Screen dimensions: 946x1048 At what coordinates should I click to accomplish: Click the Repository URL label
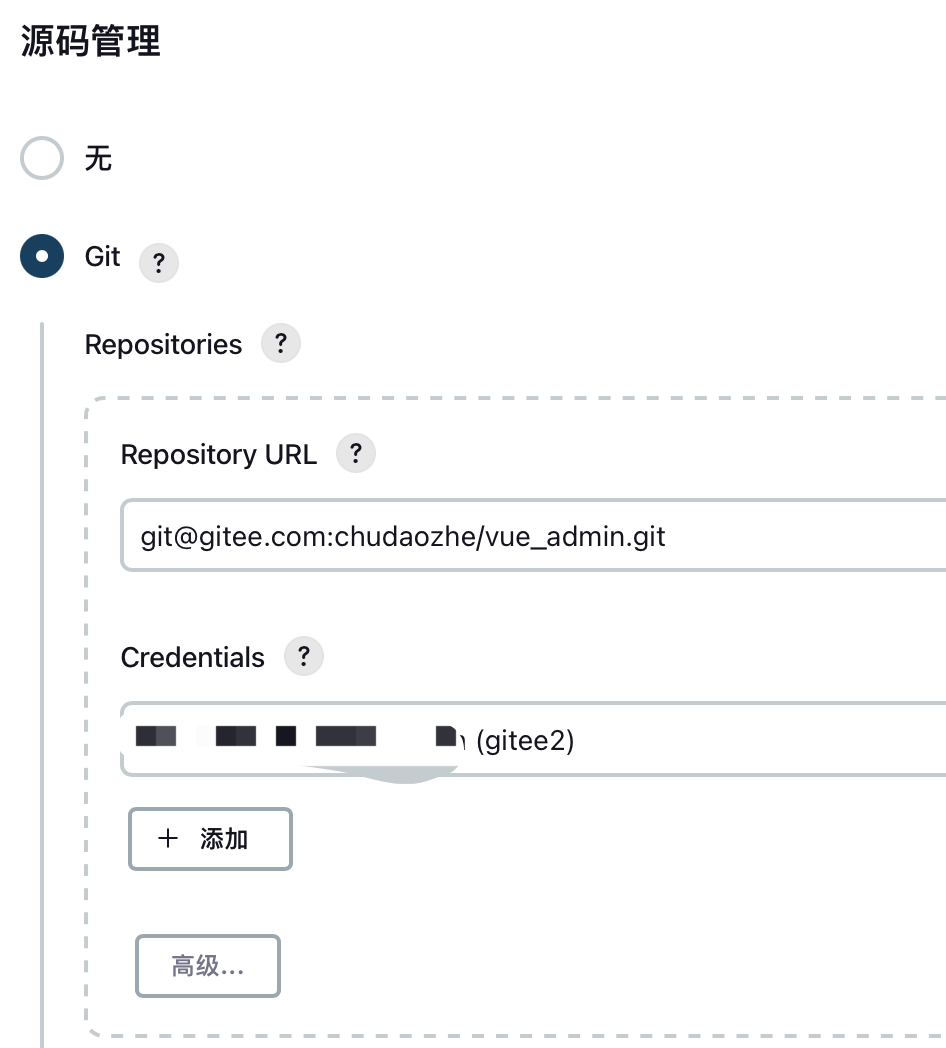click(219, 455)
